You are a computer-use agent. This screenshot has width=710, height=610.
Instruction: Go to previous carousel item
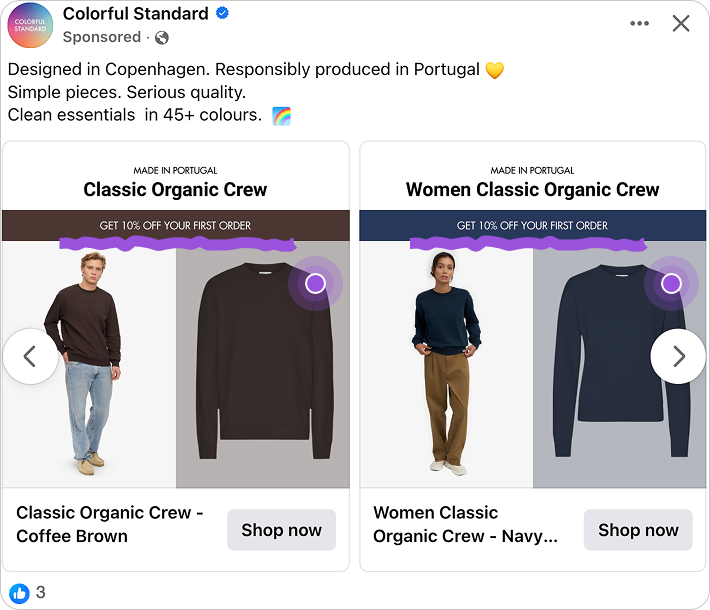[x=29, y=356]
